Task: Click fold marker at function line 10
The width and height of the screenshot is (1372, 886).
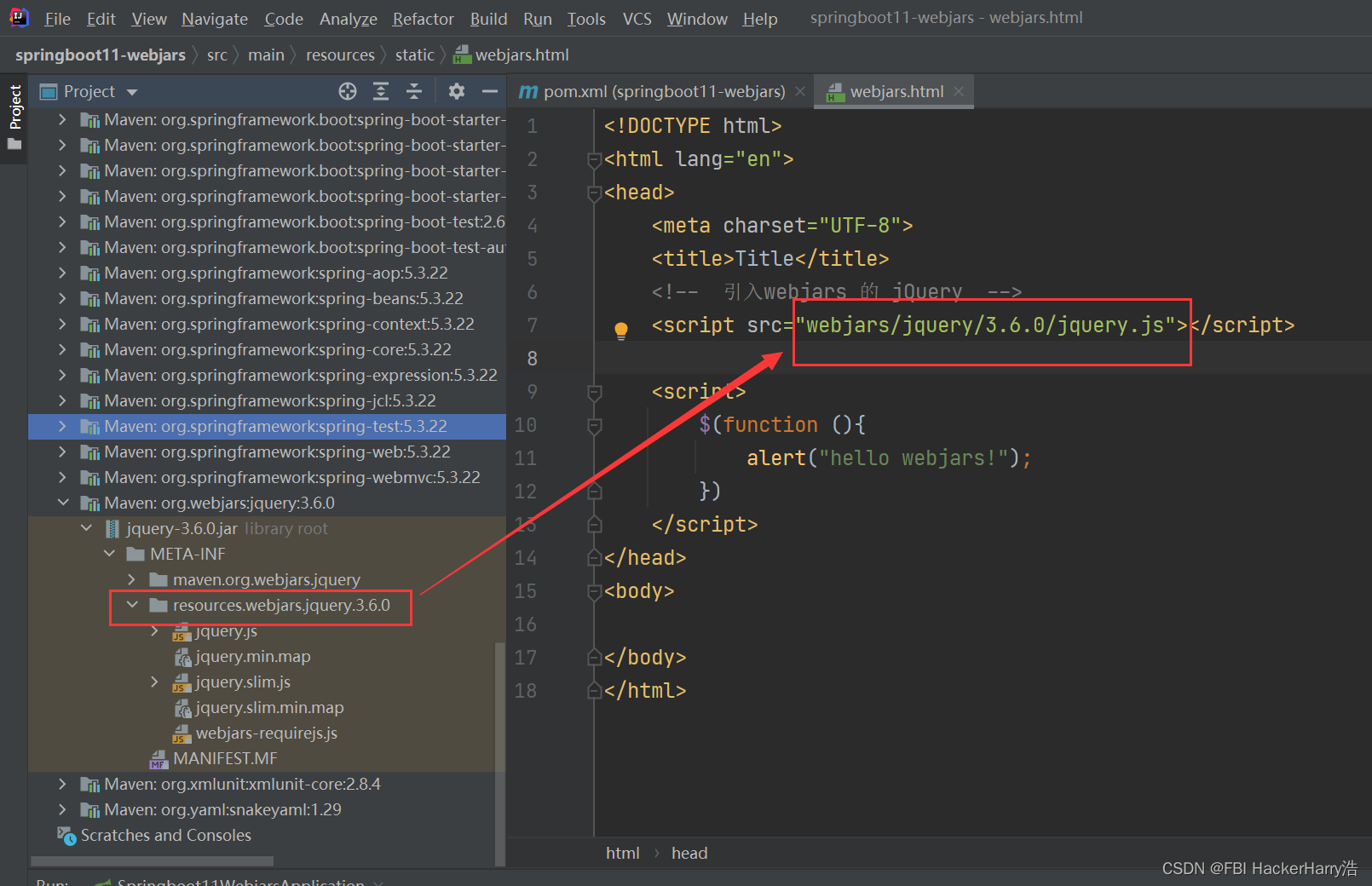Action: (x=594, y=425)
